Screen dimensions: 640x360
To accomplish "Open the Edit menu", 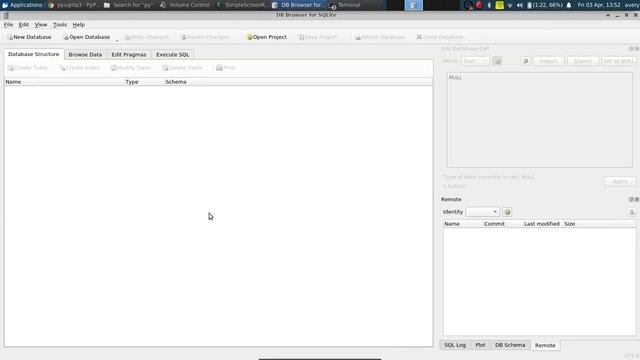I will click(24, 24).
